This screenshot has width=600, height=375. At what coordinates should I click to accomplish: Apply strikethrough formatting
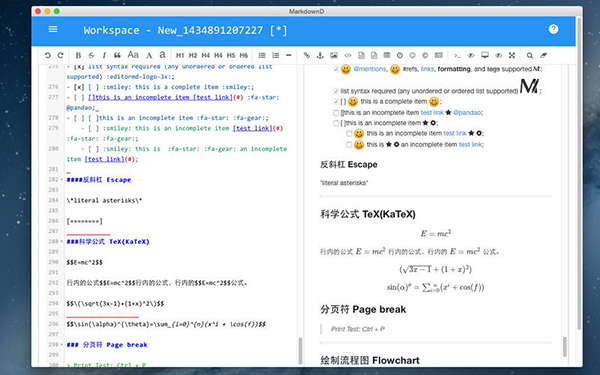click(91, 55)
